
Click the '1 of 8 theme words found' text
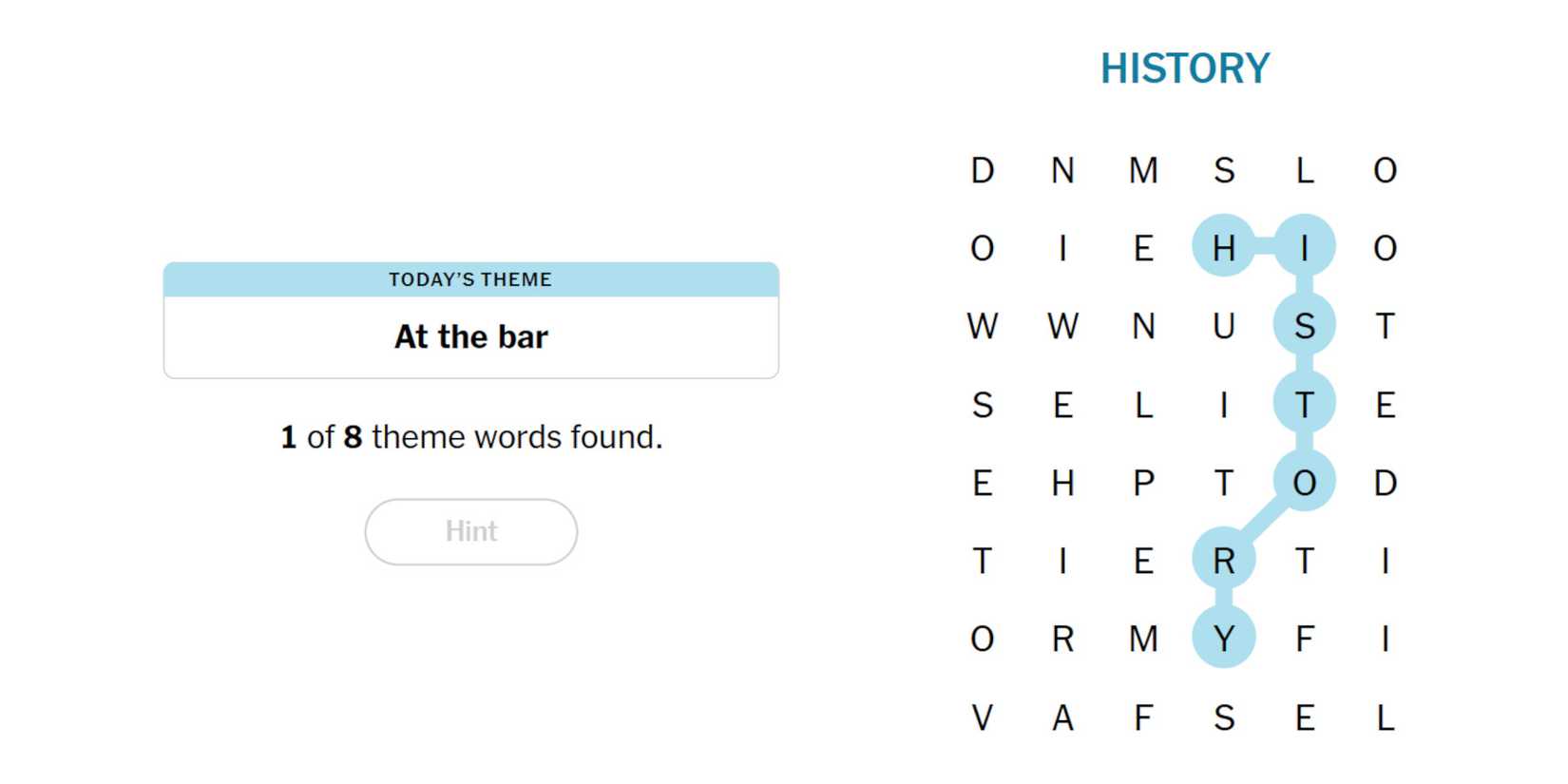coord(470,437)
